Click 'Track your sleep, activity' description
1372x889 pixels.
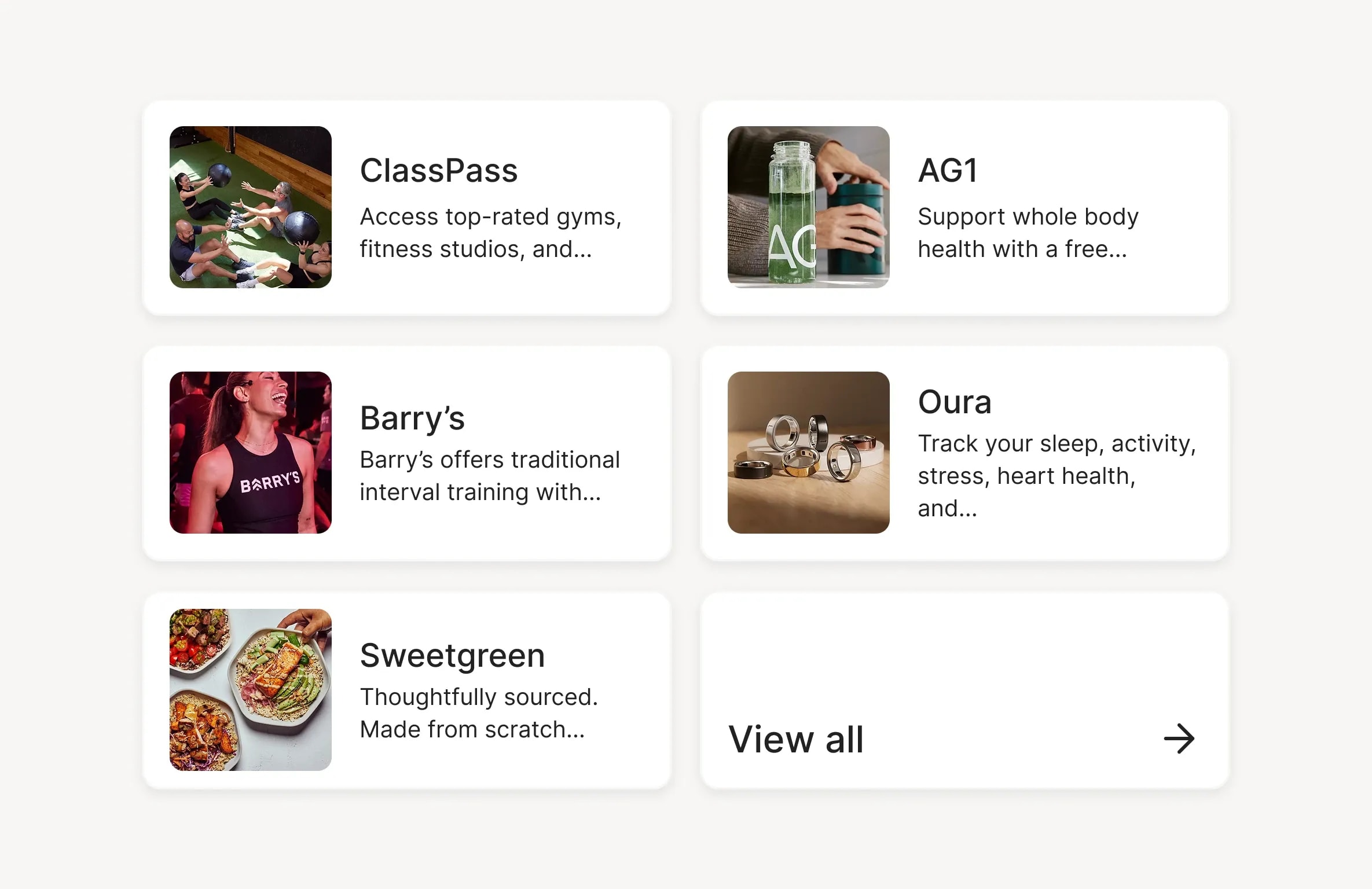coord(1056,476)
